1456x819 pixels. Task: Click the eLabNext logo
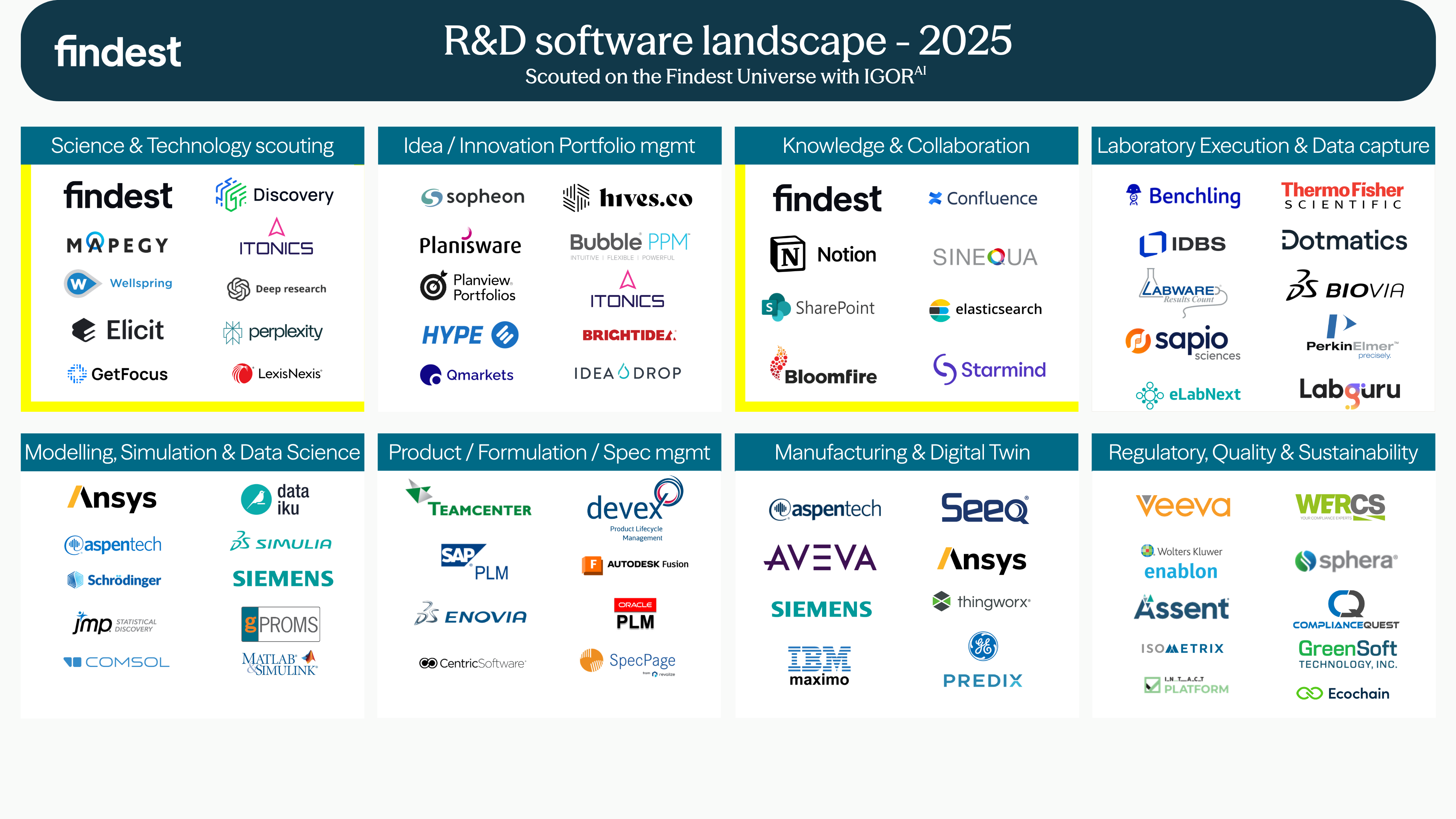[1188, 394]
